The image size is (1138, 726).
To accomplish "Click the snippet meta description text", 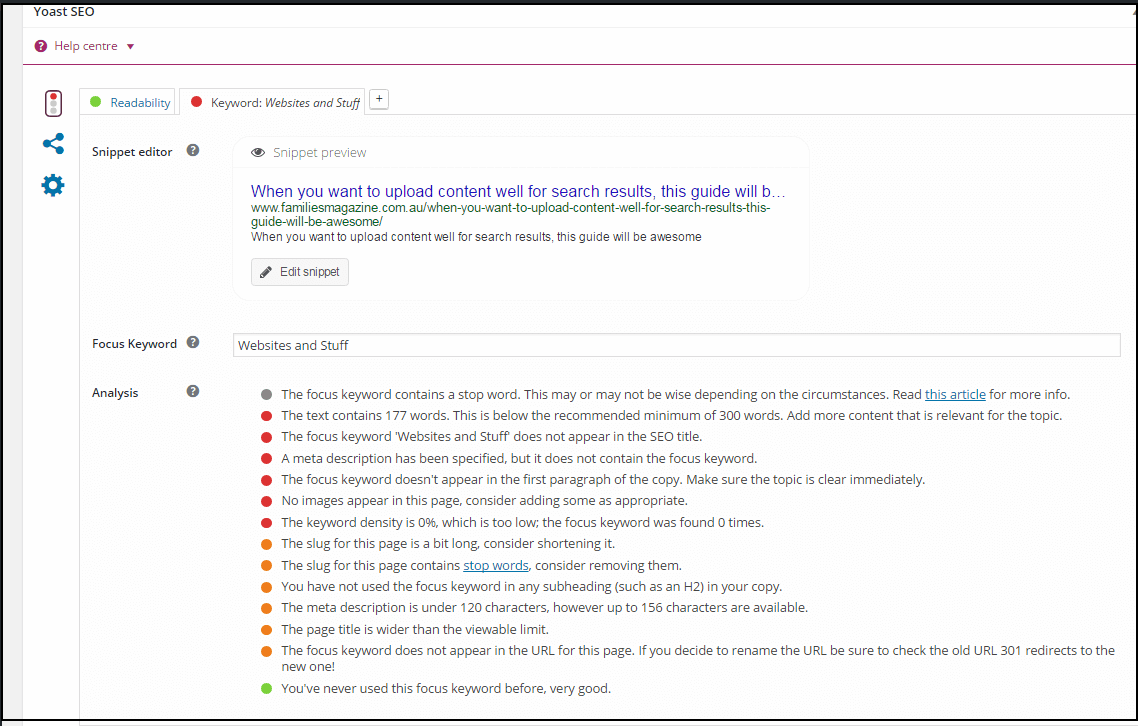I will [476, 237].
